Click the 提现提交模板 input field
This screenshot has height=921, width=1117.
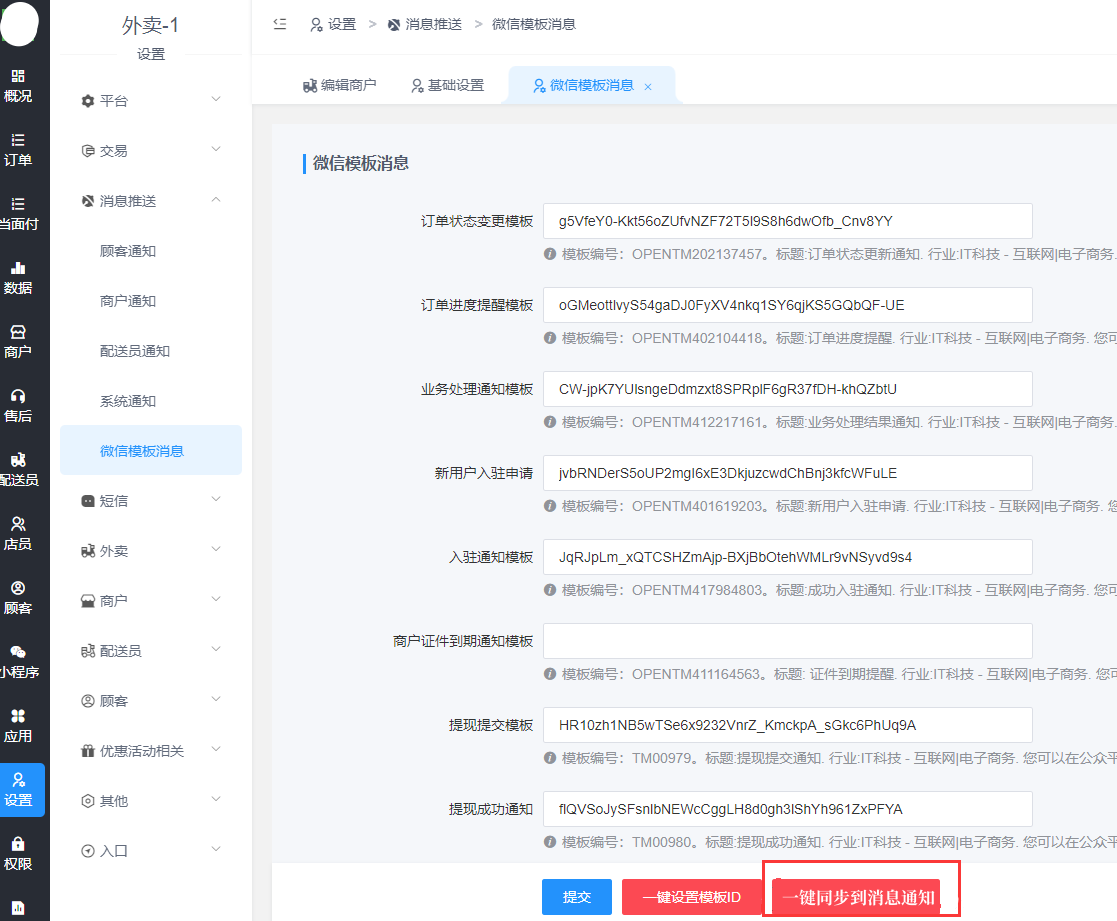pyautogui.click(x=787, y=725)
